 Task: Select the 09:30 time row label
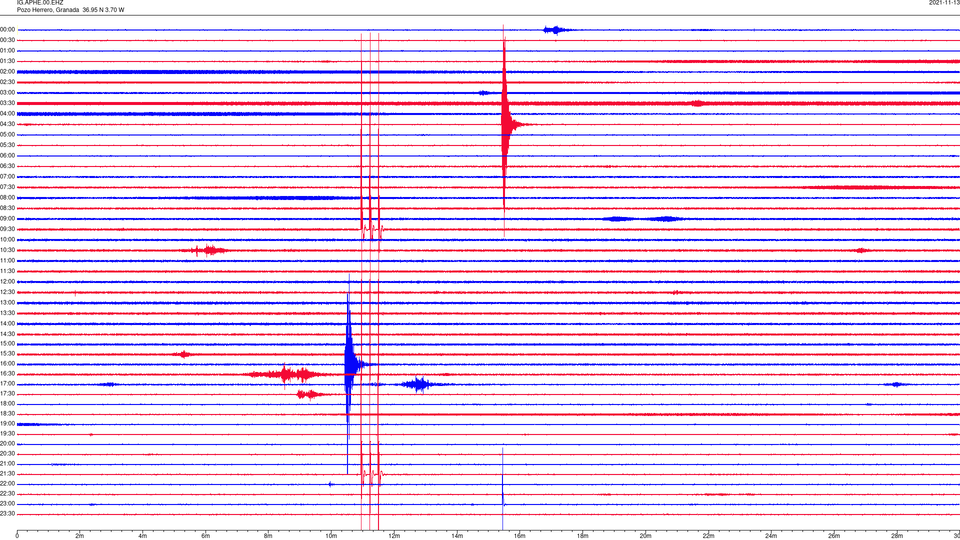(8, 229)
